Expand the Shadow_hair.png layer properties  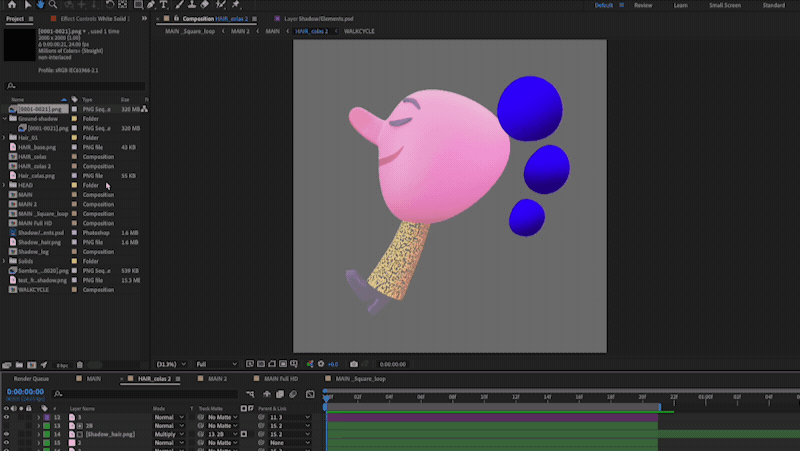pos(38,434)
